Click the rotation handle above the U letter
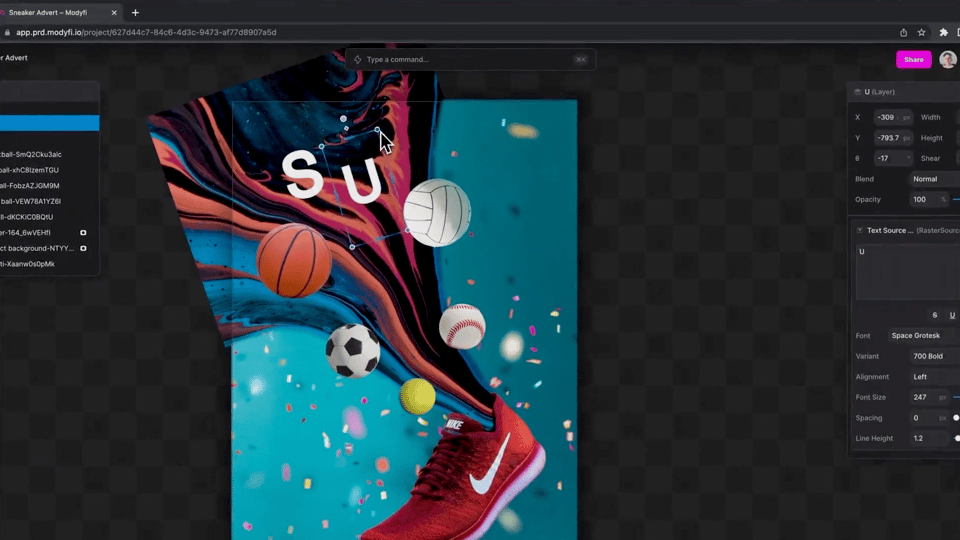 (343, 119)
